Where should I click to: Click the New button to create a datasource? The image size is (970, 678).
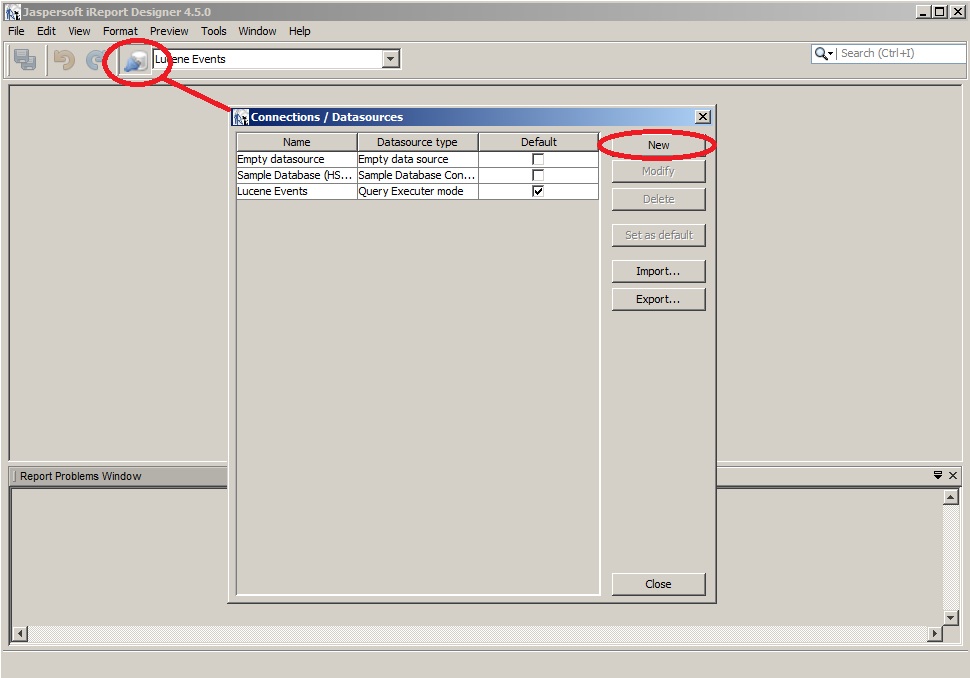[x=658, y=145]
